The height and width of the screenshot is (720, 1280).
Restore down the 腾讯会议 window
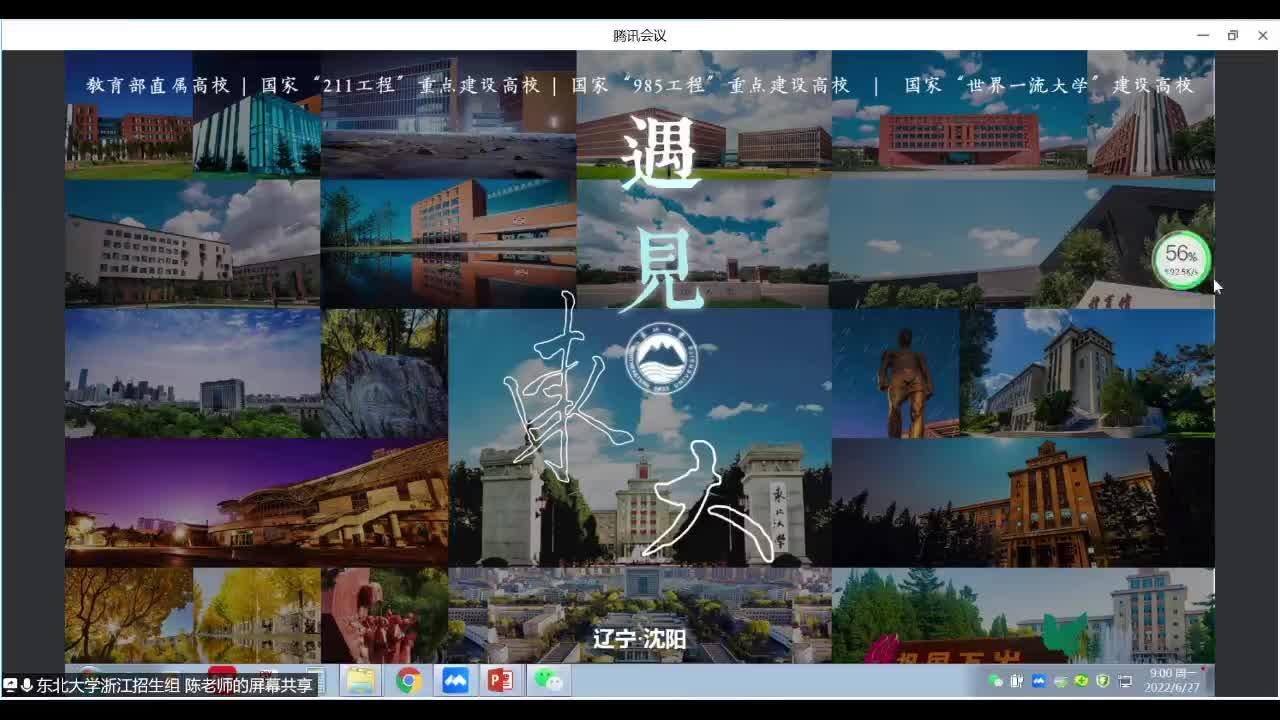click(1232, 35)
